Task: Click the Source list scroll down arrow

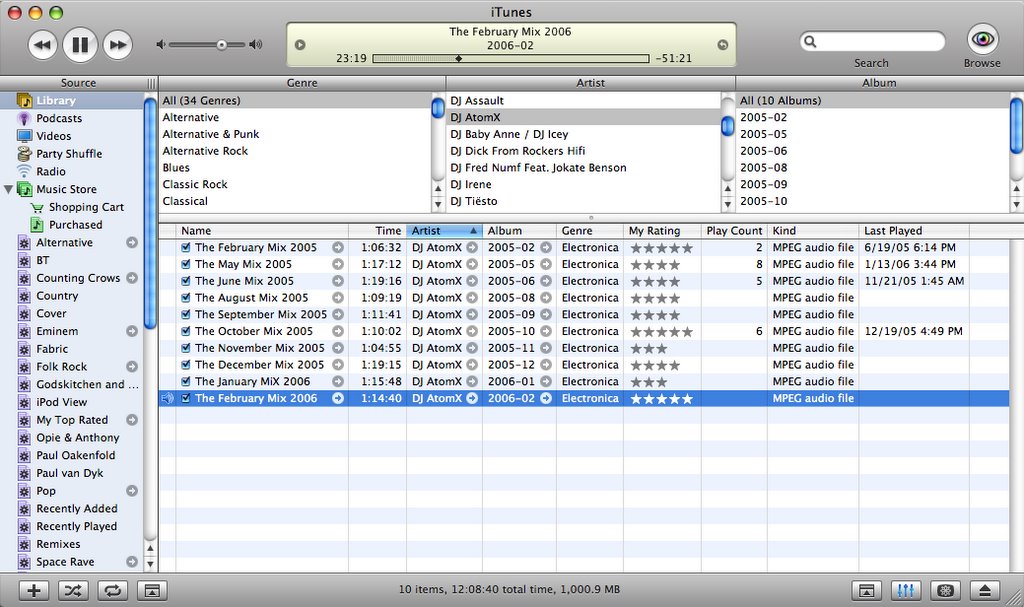Action: click(150, 563)
